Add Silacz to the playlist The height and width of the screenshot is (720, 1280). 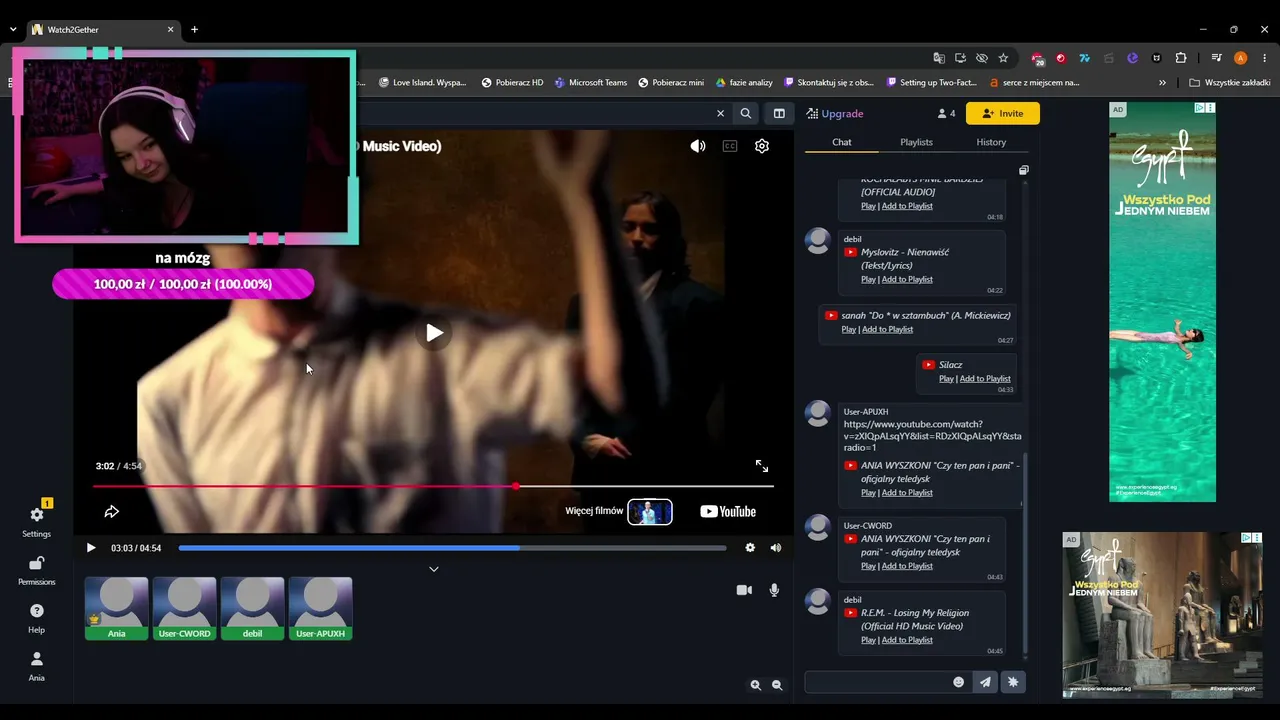click(985, 379)
